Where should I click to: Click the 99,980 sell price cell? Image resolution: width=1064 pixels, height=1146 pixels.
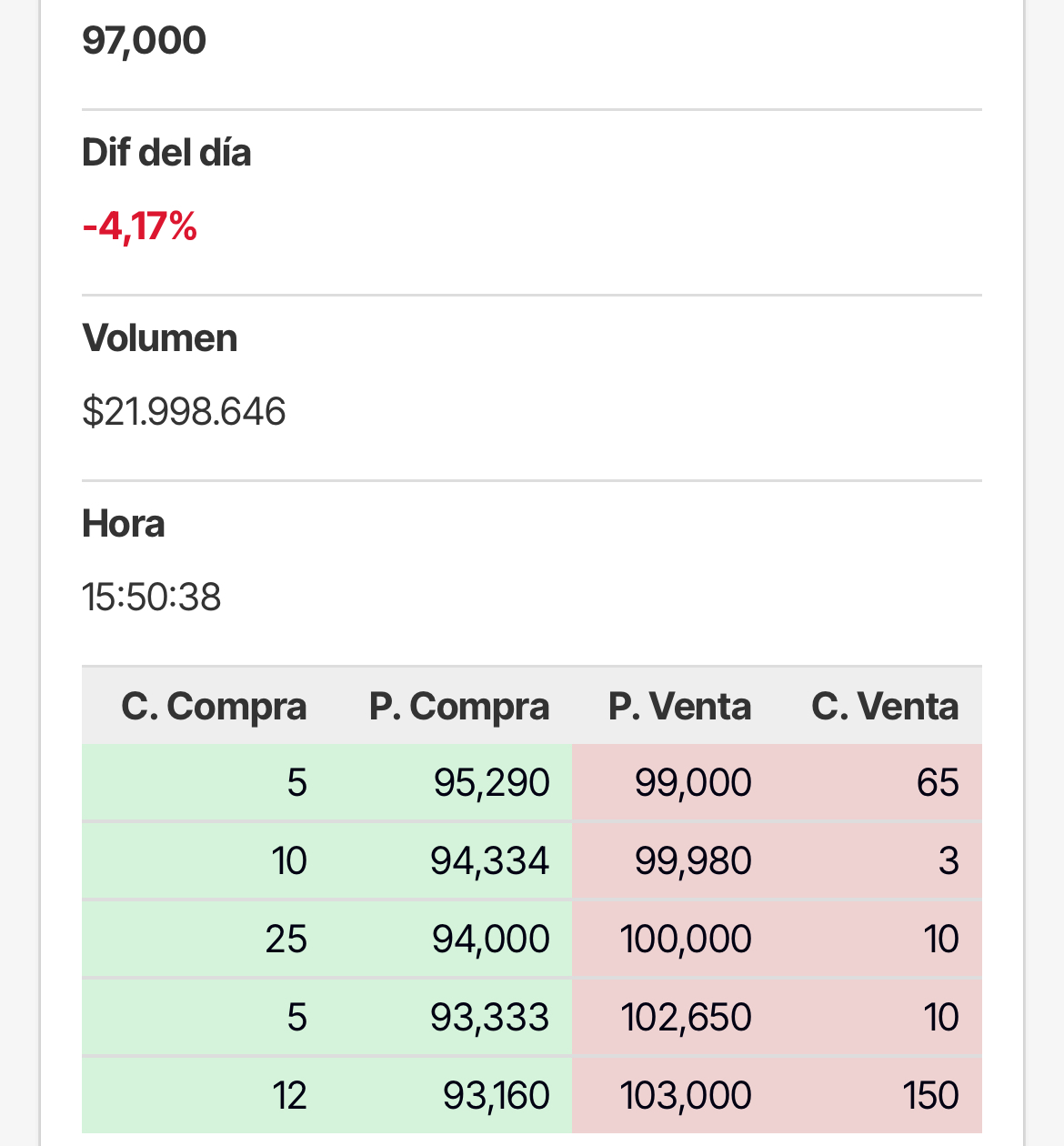[693, 861]
